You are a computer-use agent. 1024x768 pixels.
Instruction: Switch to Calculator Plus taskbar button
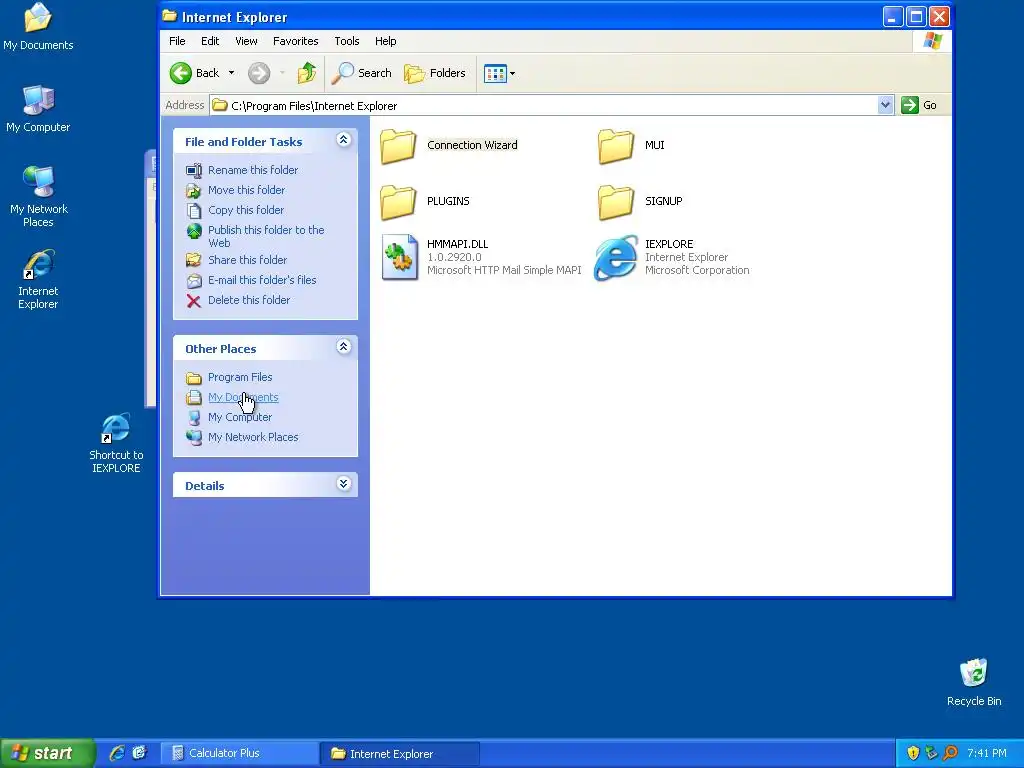[239, 754]
